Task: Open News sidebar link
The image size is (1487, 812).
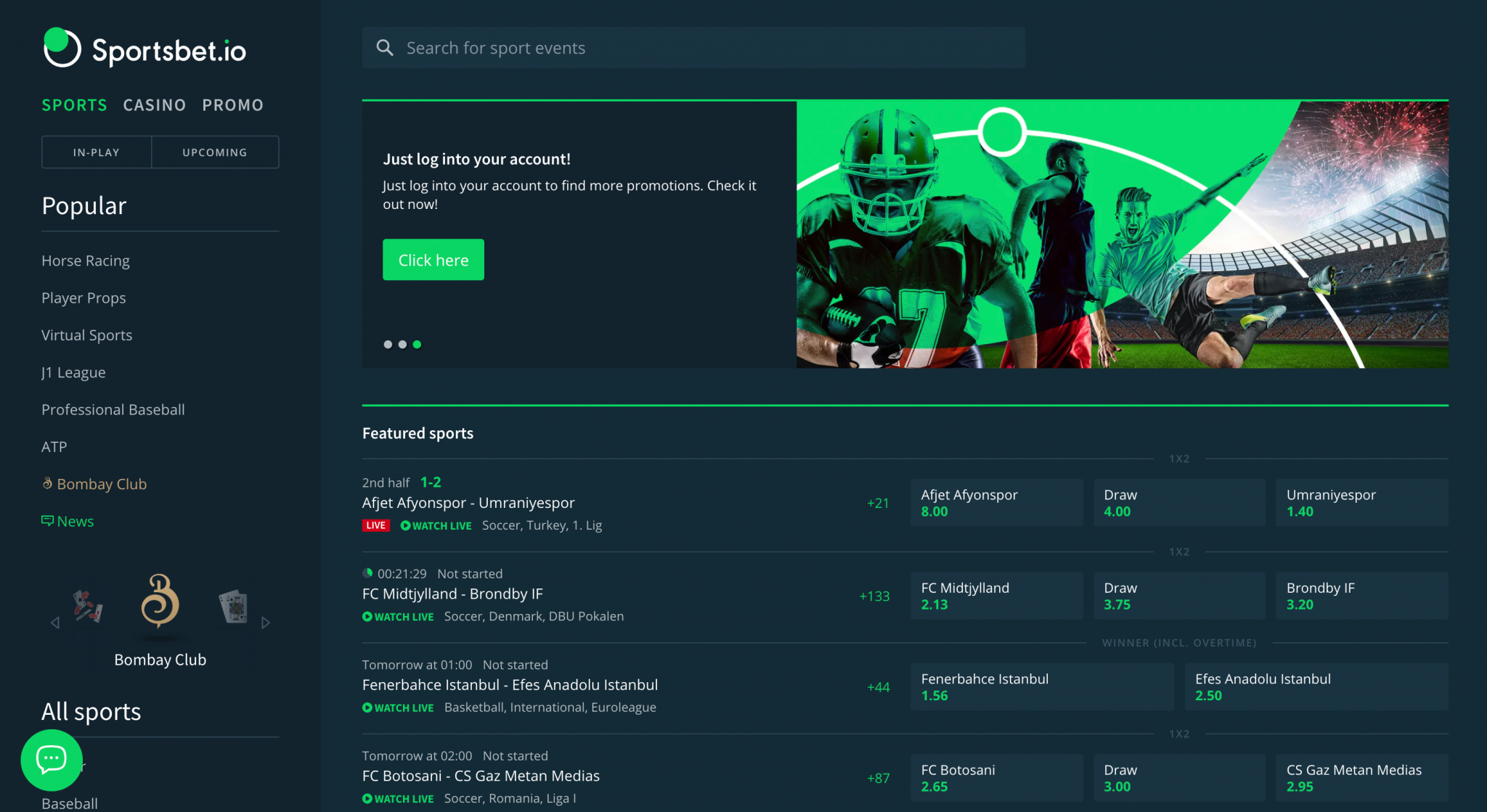Action: coord(68,521)
